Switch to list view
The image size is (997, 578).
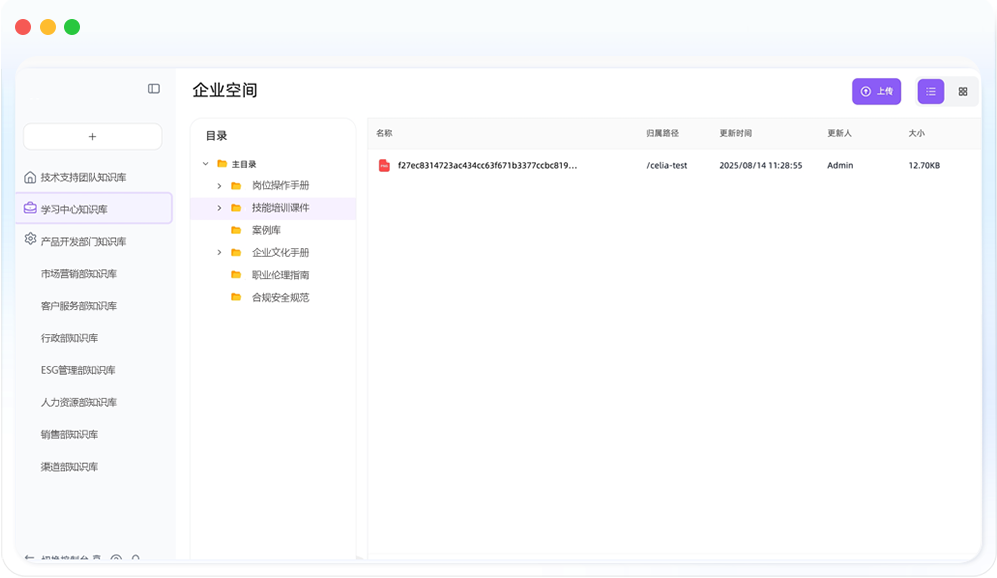pyautogui.click(x=931, y=91)
